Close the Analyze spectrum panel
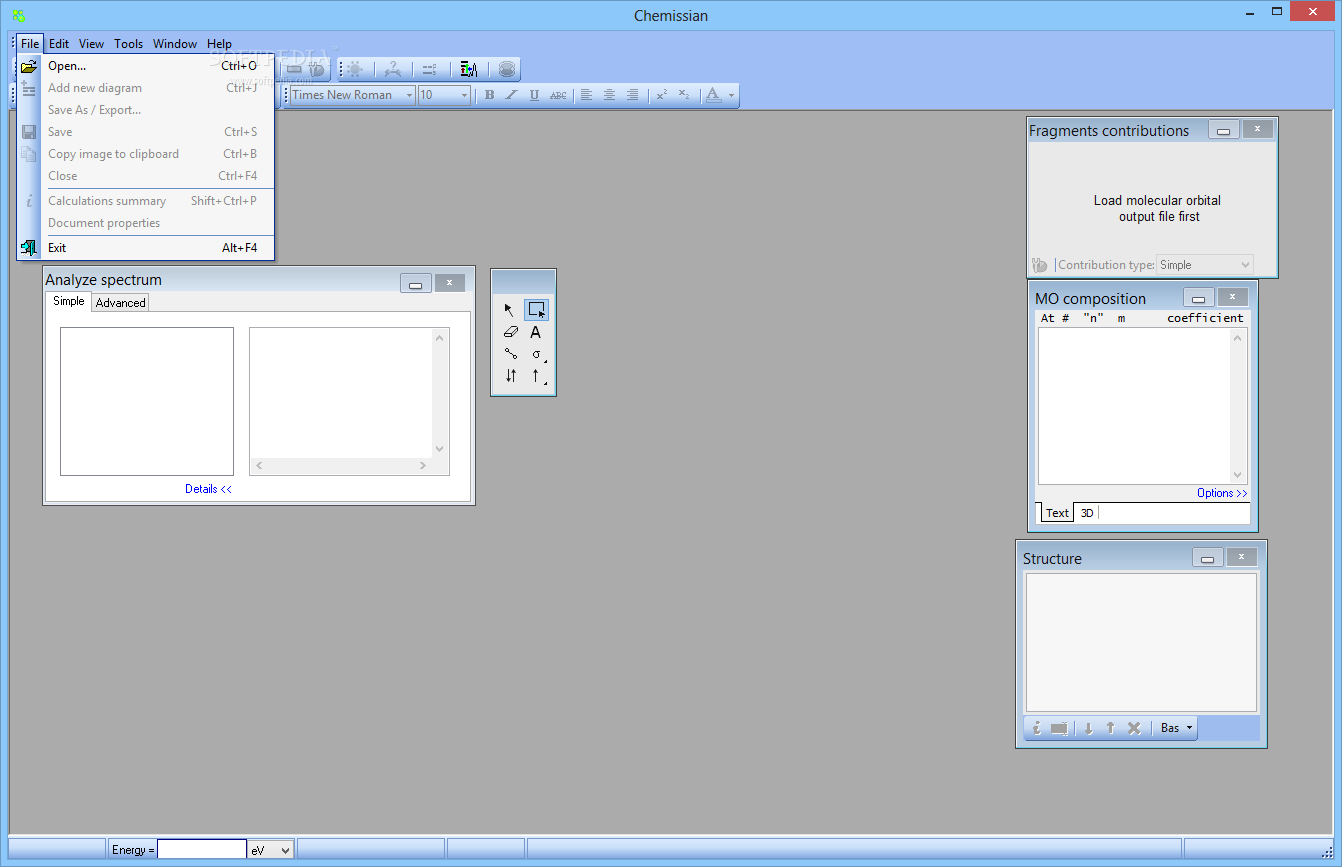The width and height of the screenshot is (1342, 867). click(x=450, y=283)
